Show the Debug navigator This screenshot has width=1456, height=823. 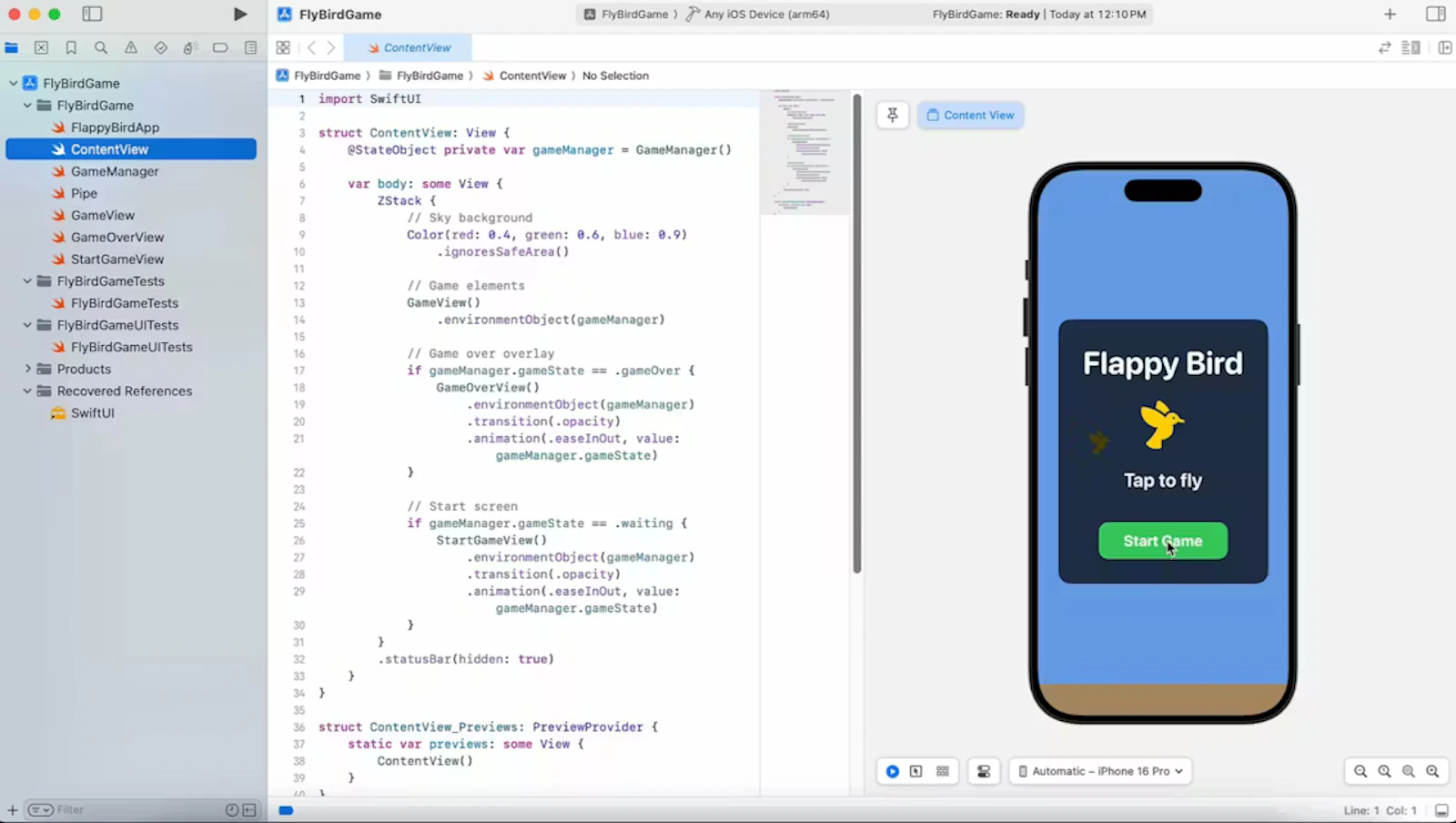coord(190,47)
